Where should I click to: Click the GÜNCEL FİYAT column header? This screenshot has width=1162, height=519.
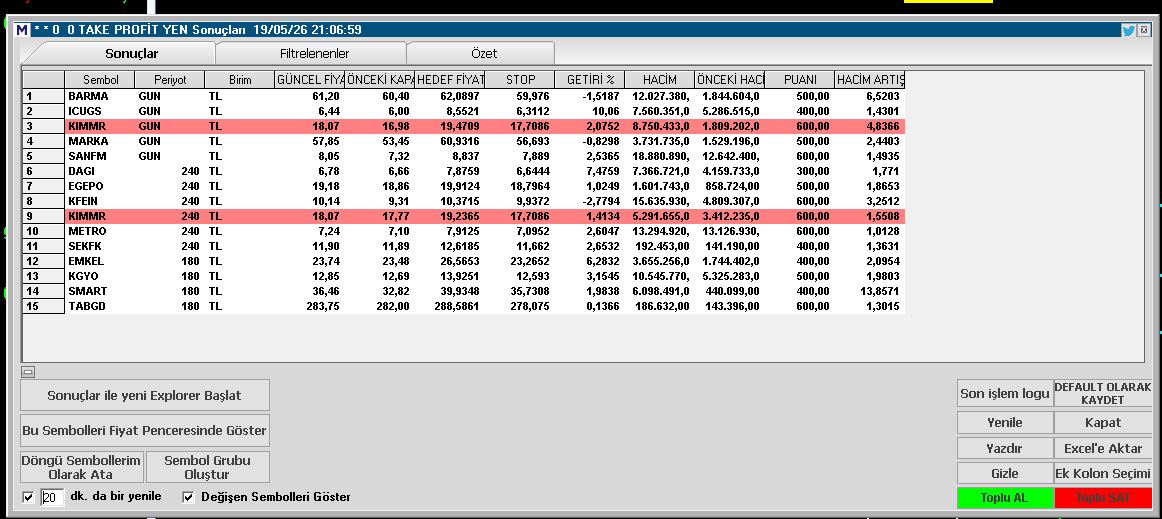click(x=310, y=79)
